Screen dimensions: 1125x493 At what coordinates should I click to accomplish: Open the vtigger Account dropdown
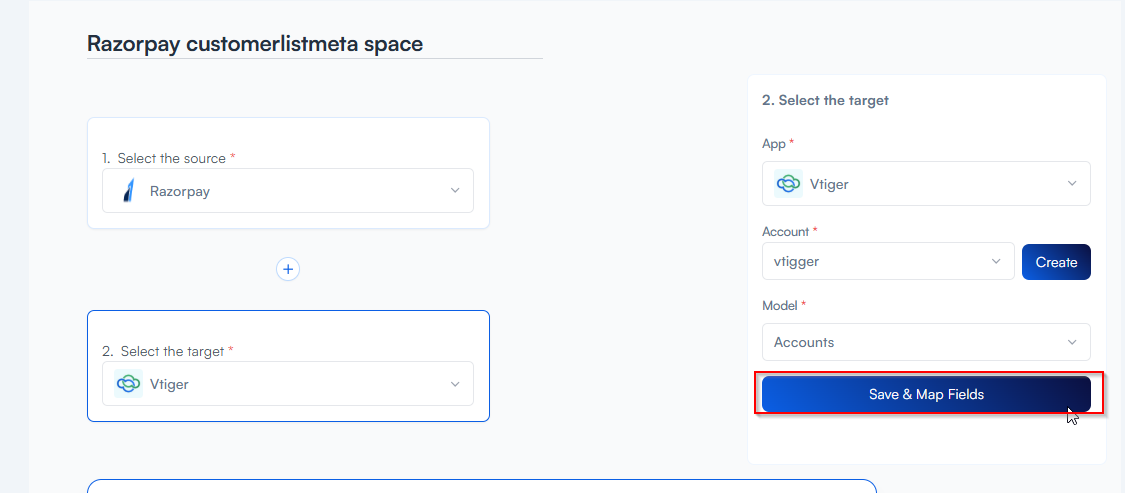coord(888,262)
